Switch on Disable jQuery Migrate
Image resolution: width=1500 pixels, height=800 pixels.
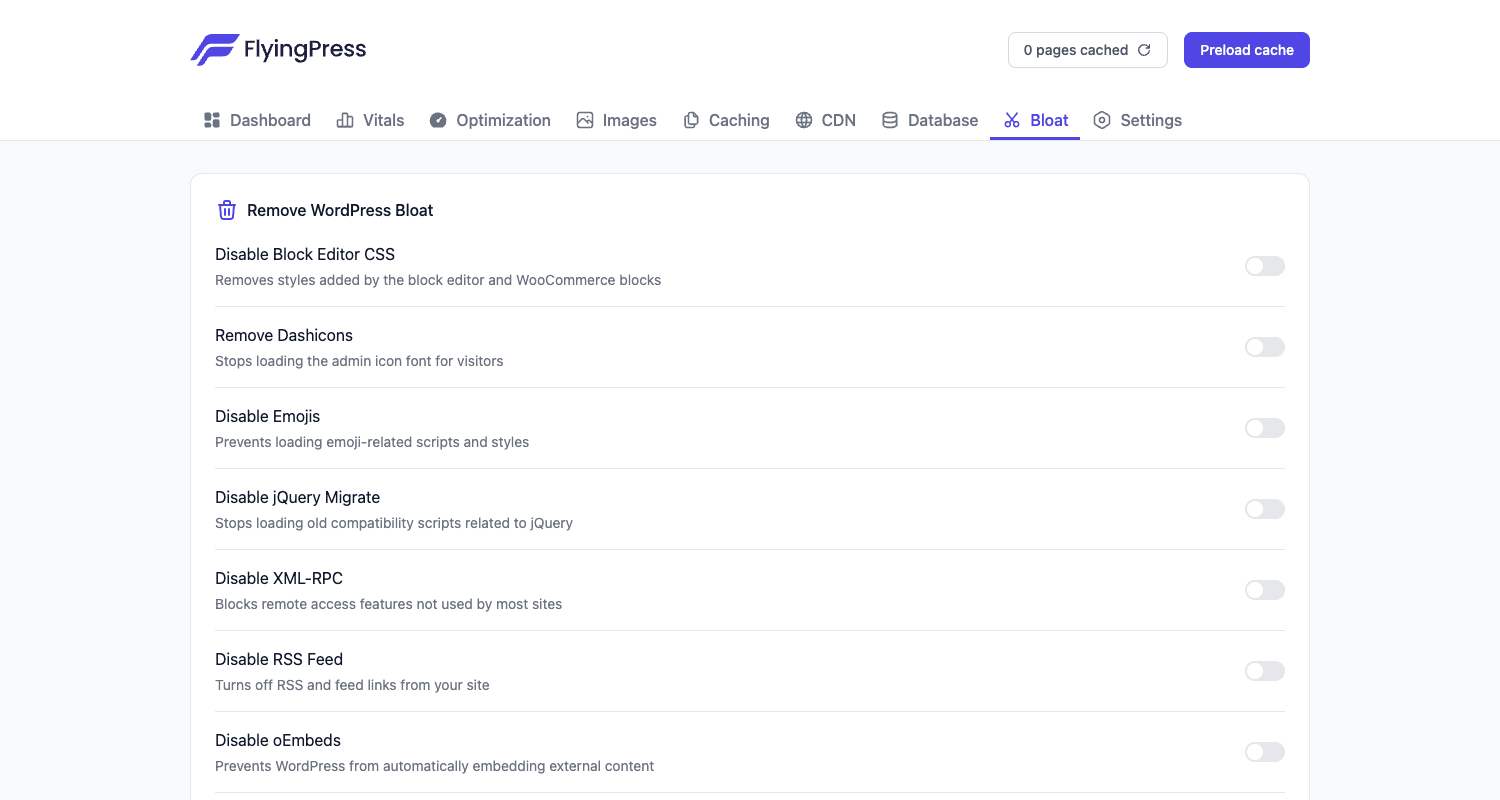click(x=1264, y=509)
